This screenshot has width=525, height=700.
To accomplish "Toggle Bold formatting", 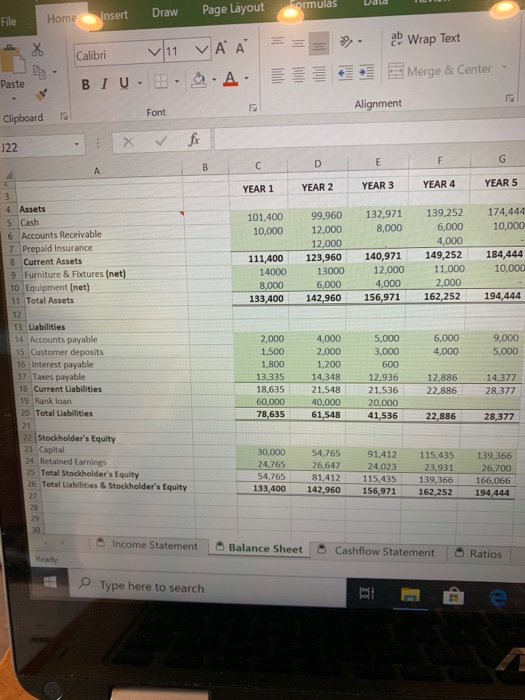I will point(86,84).
